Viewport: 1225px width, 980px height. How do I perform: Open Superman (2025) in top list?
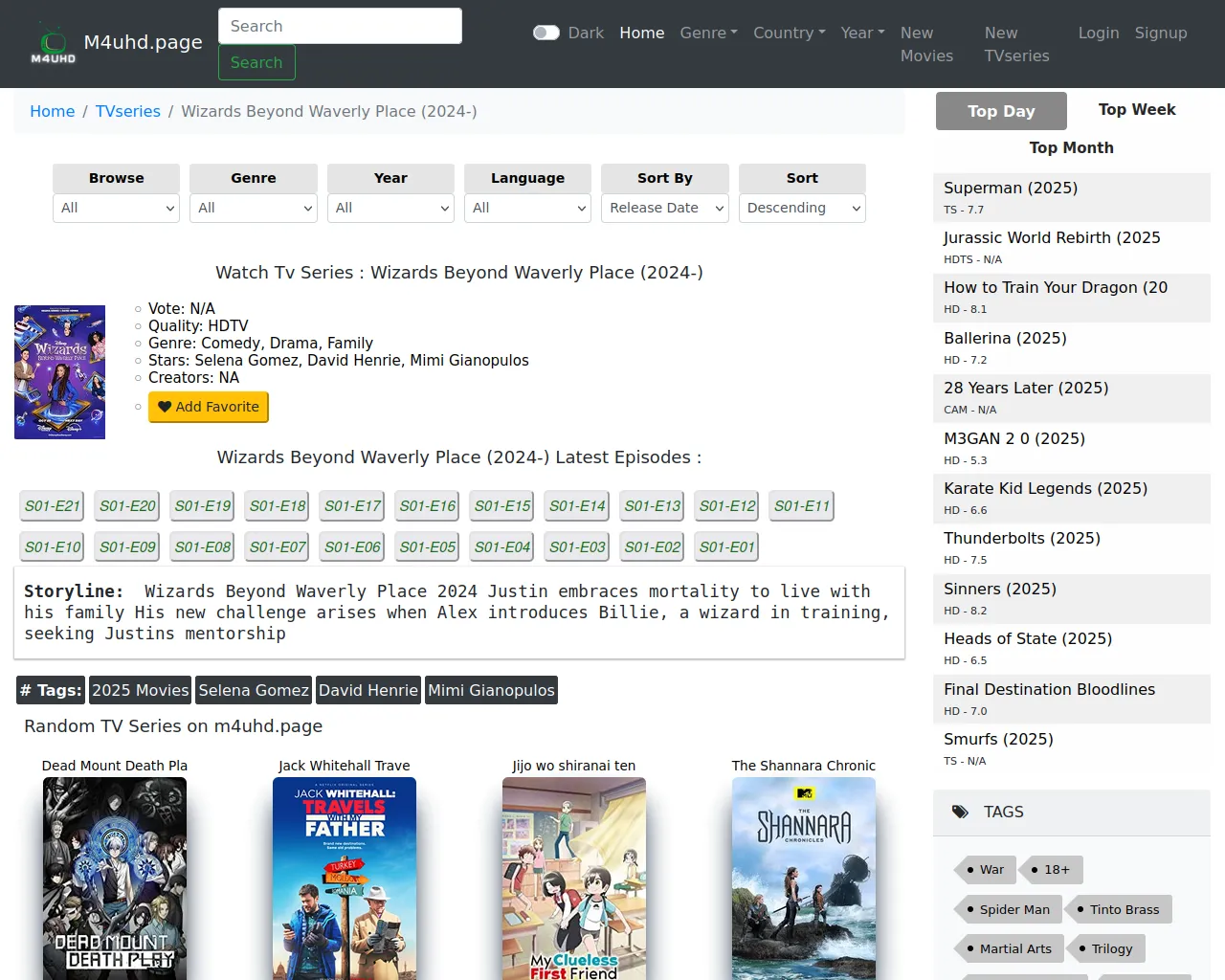pos(1072,197)
